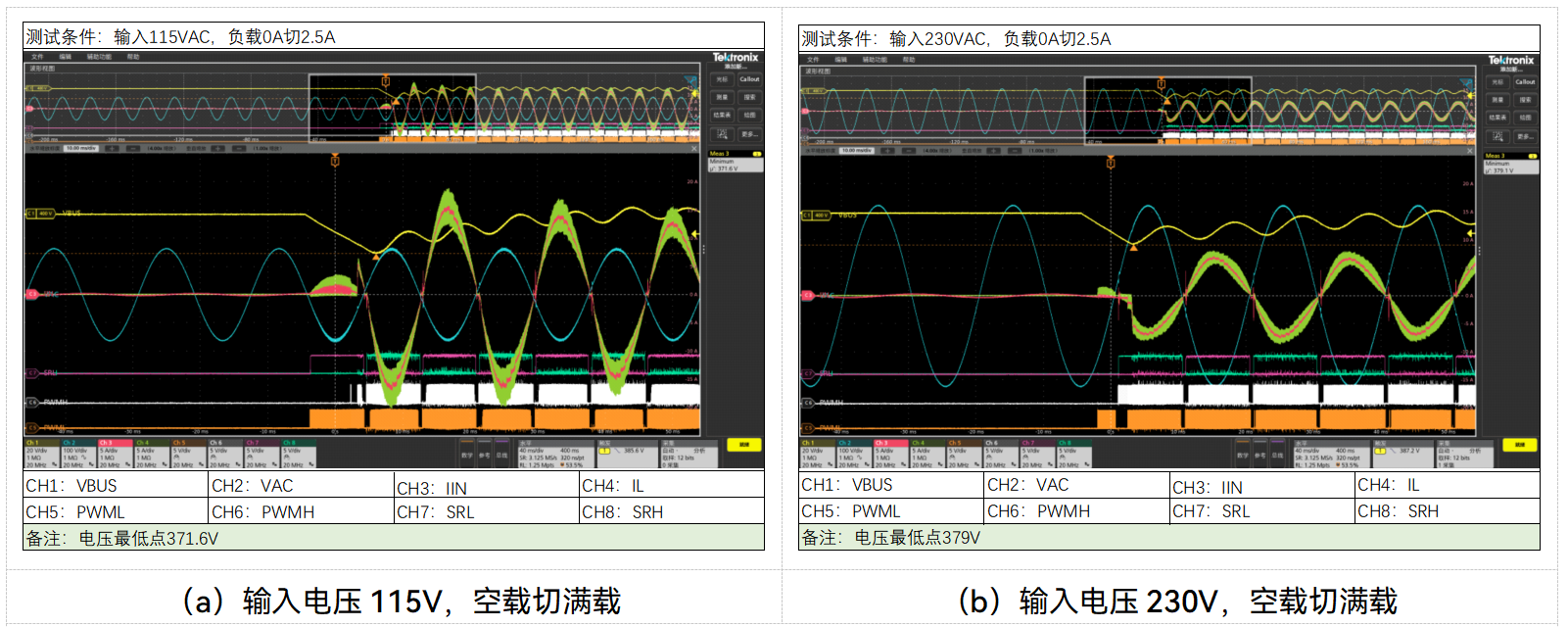Viewport: 1568px width, 627px height.
Task: Click 10.00 ms/div scale field in 115VAC scope
Action: coord(81,148)
